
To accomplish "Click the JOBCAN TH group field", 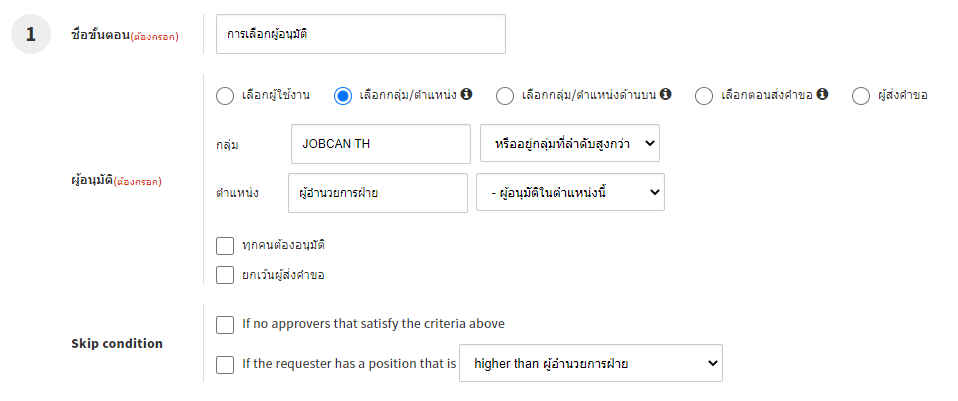I will click(x=380, y=144).
